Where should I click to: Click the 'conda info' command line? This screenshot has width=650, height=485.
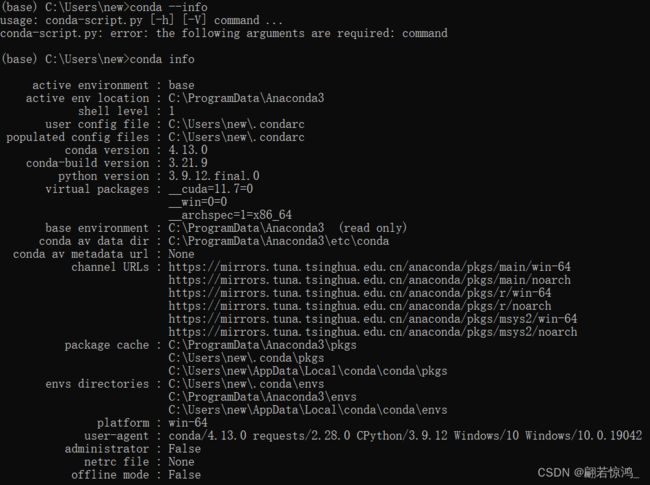click(x=97, y=59)
